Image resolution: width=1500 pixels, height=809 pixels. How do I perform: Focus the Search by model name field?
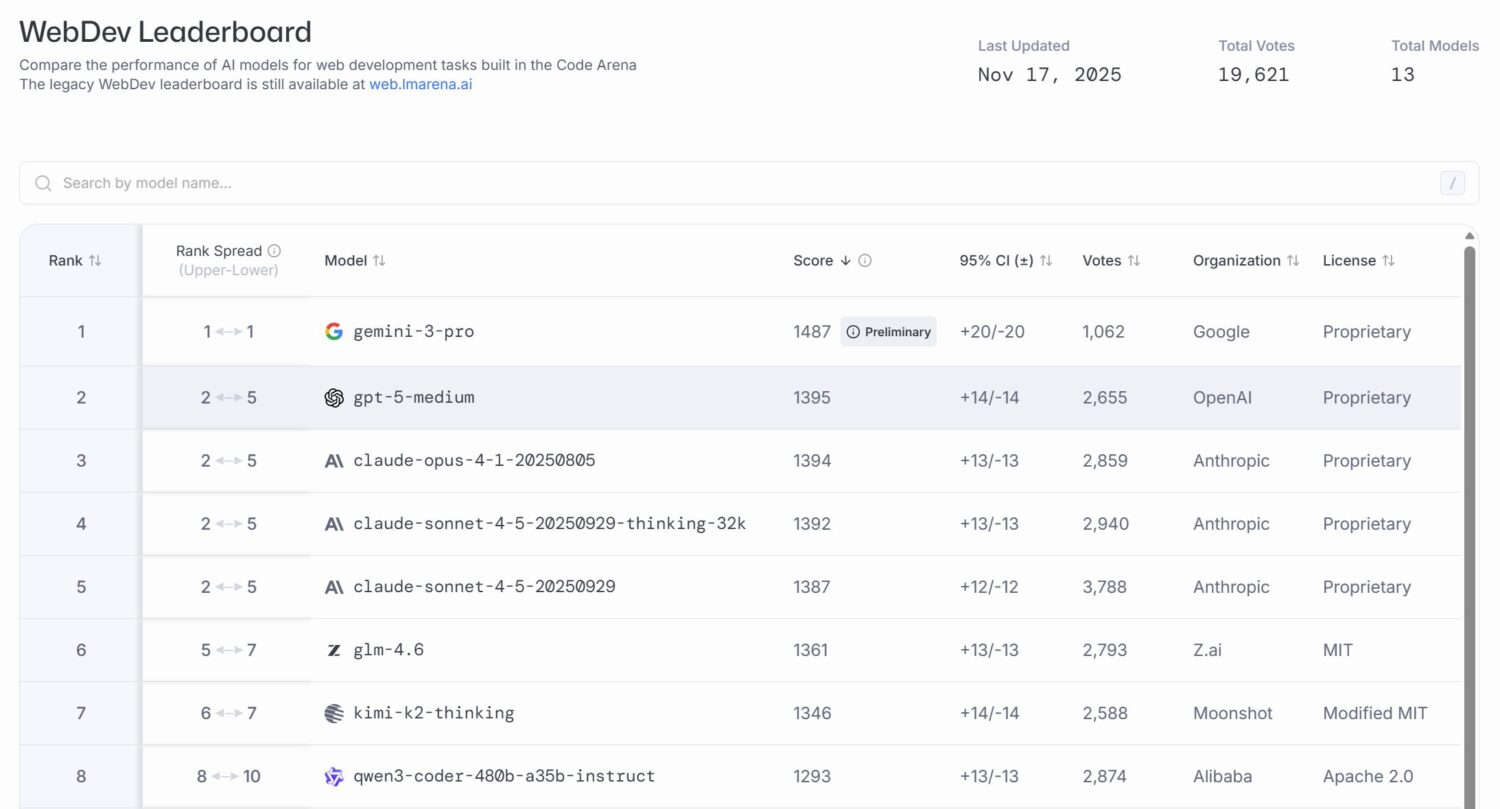749,183
